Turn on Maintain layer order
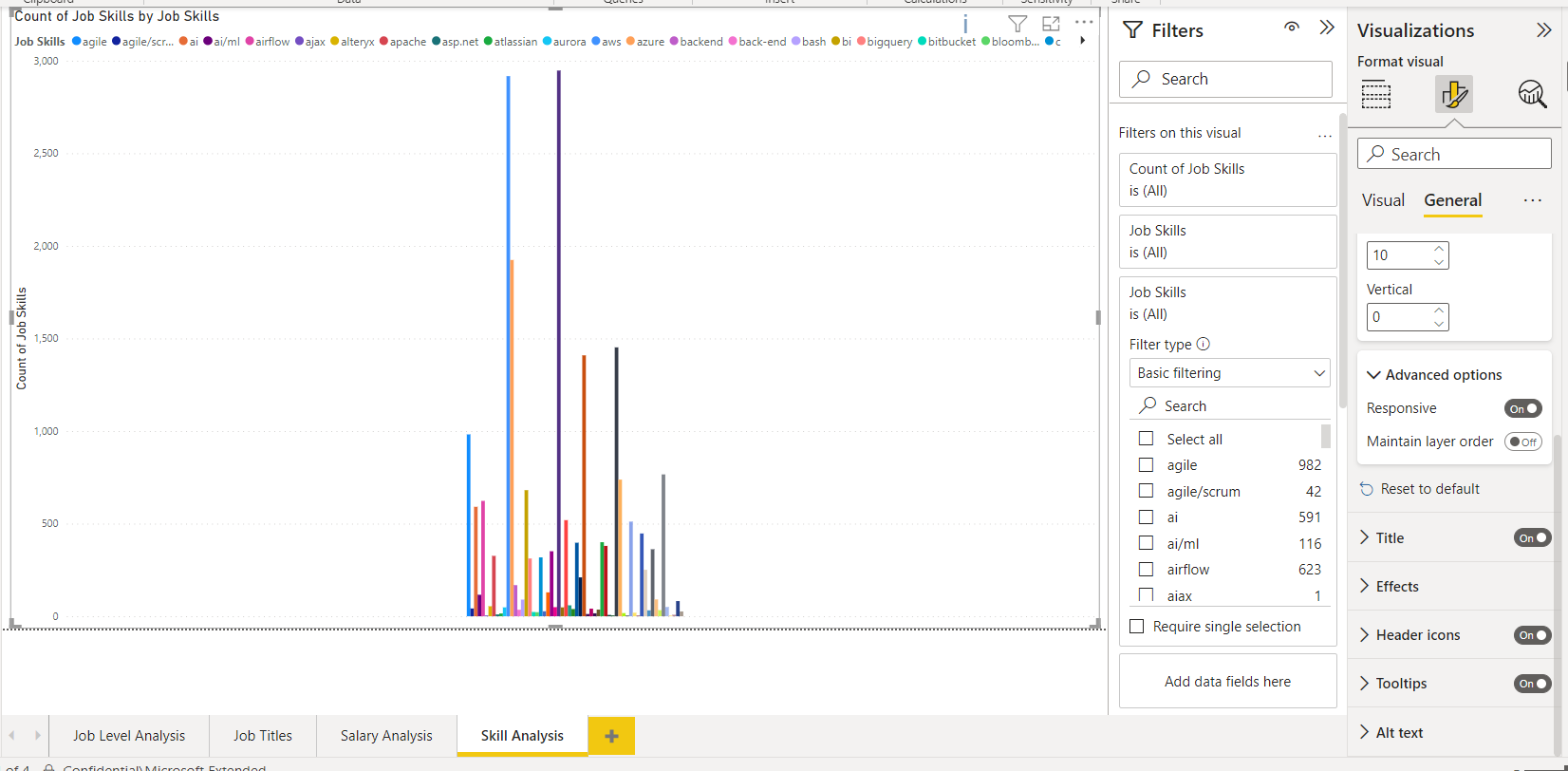 (x=1522, y=442)
